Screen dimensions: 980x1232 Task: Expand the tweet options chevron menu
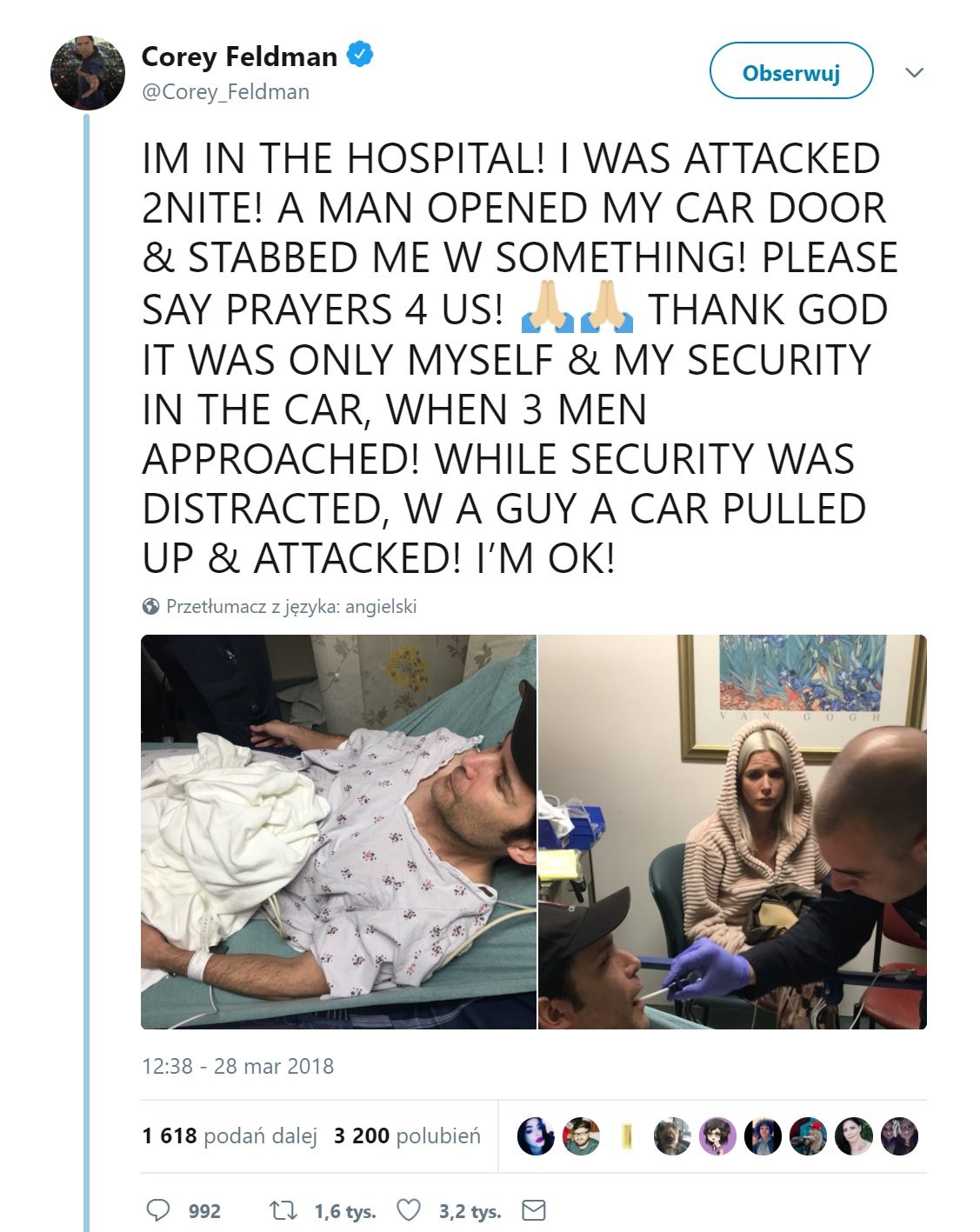(x=914, y=72)
